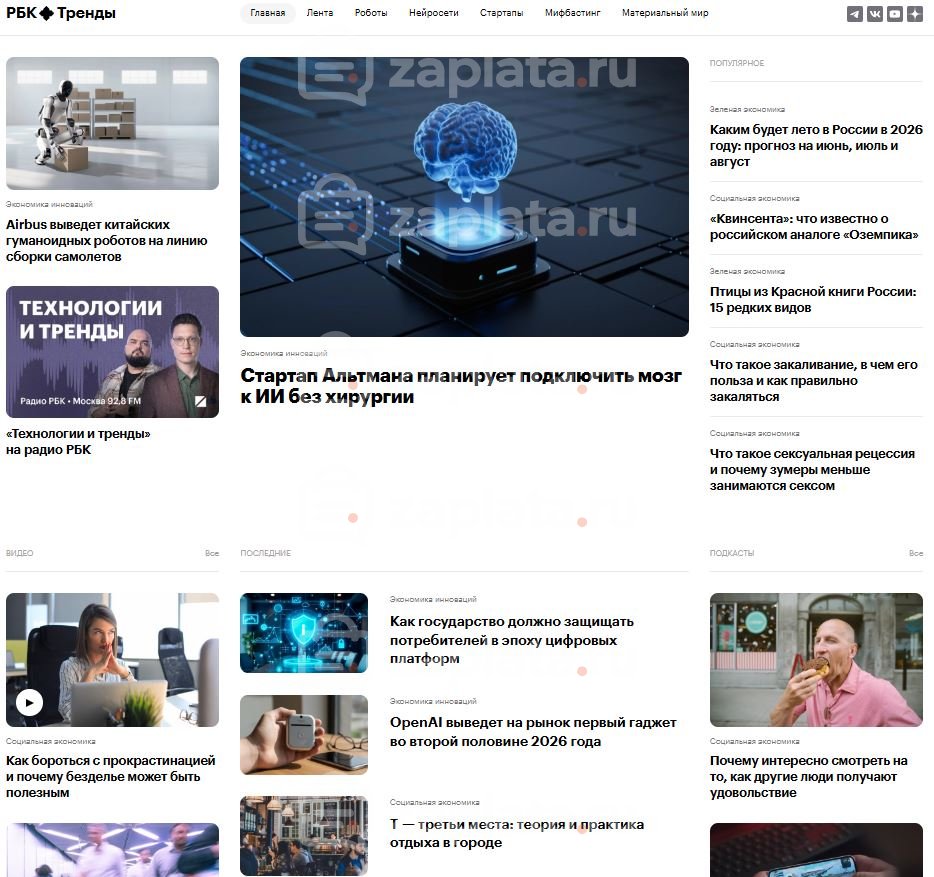
Task: Read the закаливание article
Action: coord(814,381)
